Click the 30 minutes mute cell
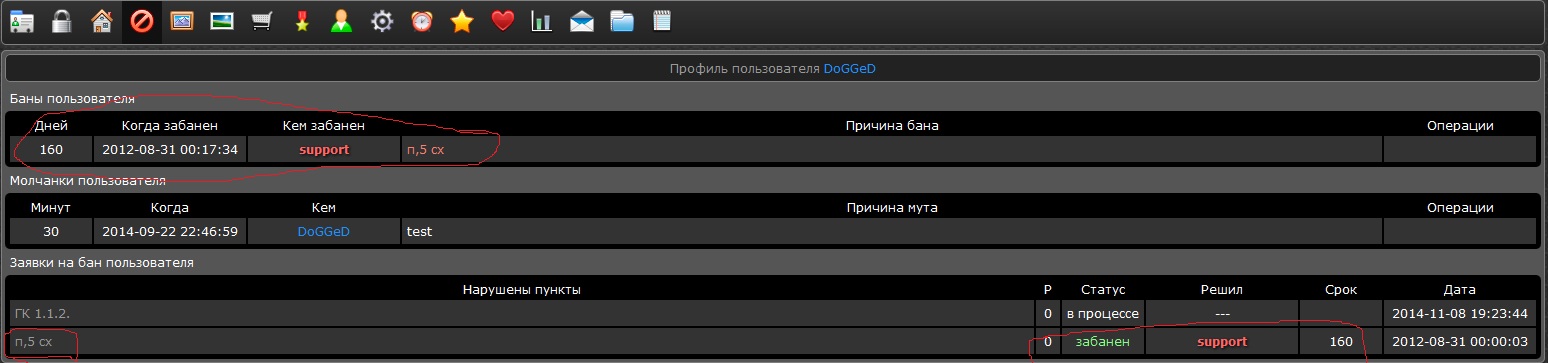The width and height of the screenshot is (1548, 363). click(51, 232)
